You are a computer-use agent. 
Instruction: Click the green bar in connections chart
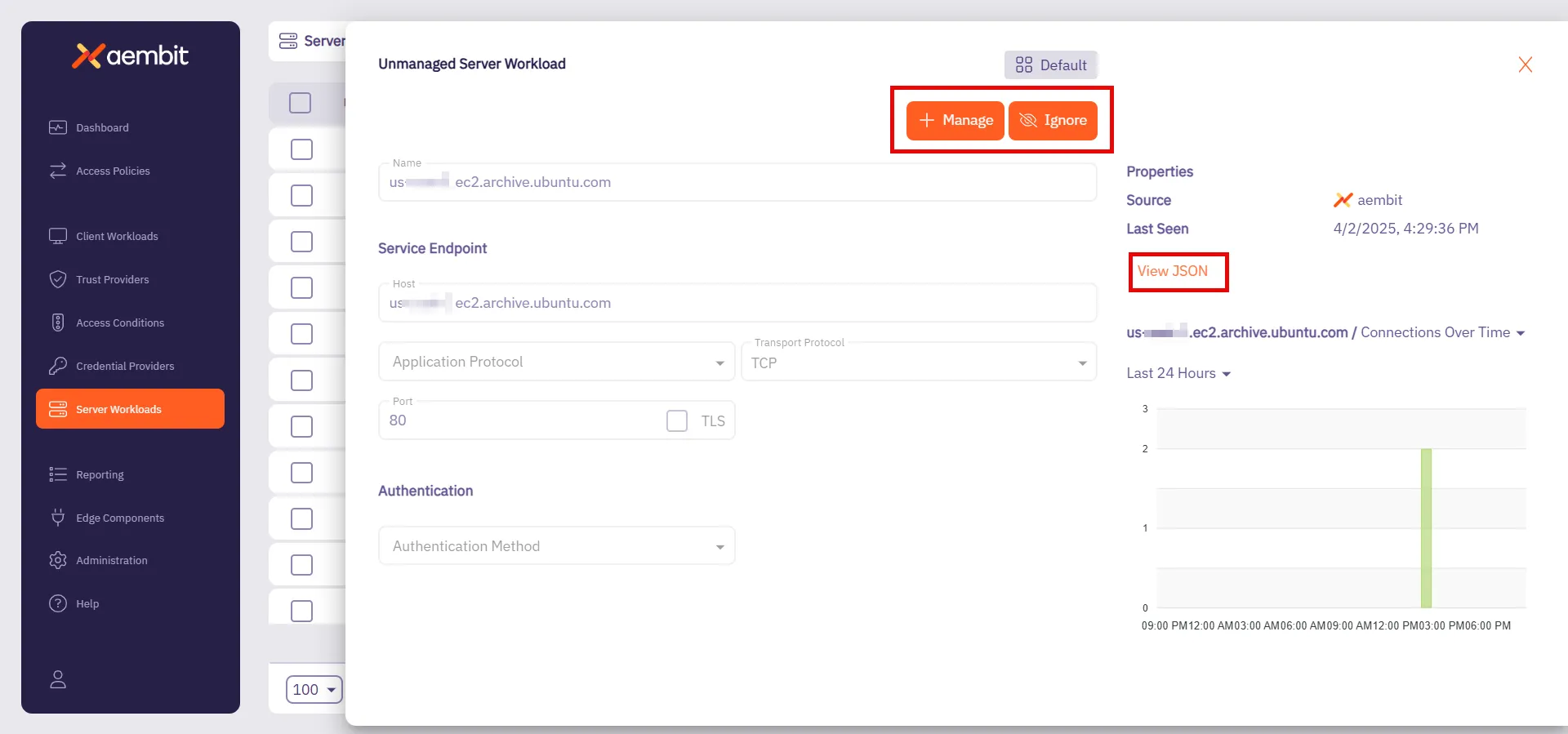(x=1426, y=528)
